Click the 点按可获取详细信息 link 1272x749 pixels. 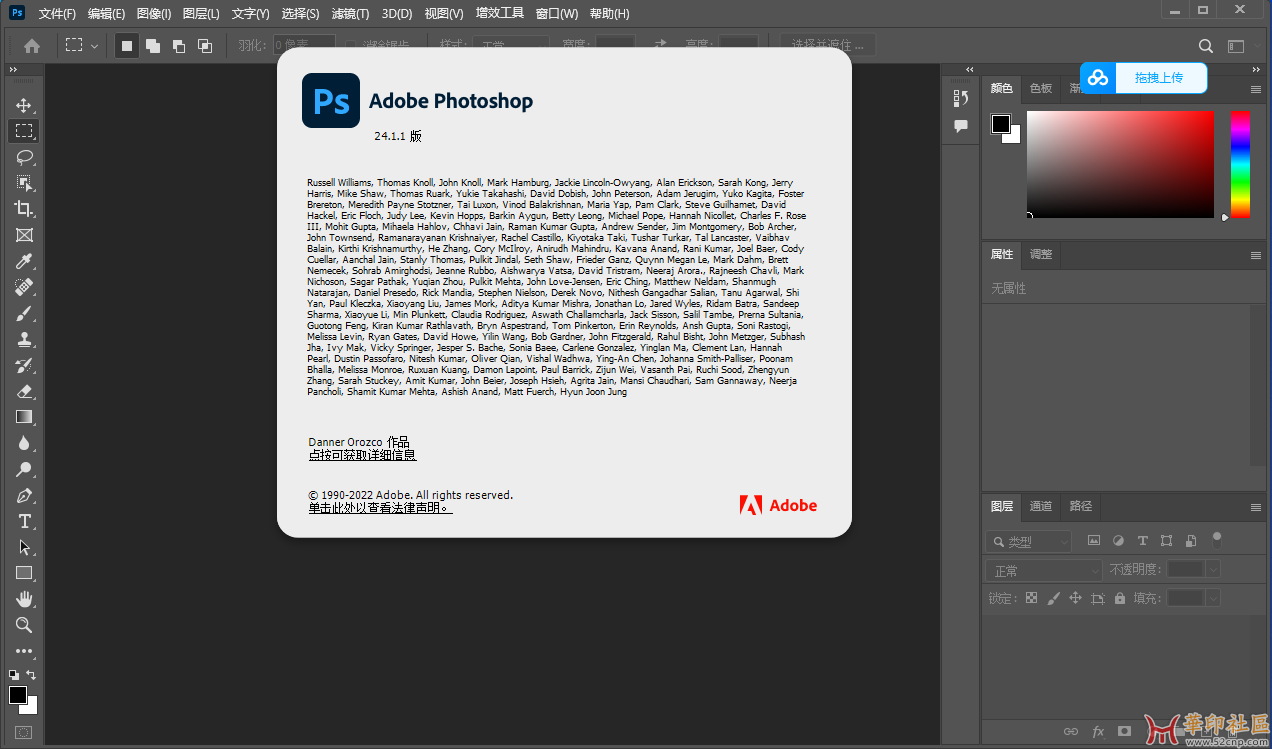[x=362, y=455]
